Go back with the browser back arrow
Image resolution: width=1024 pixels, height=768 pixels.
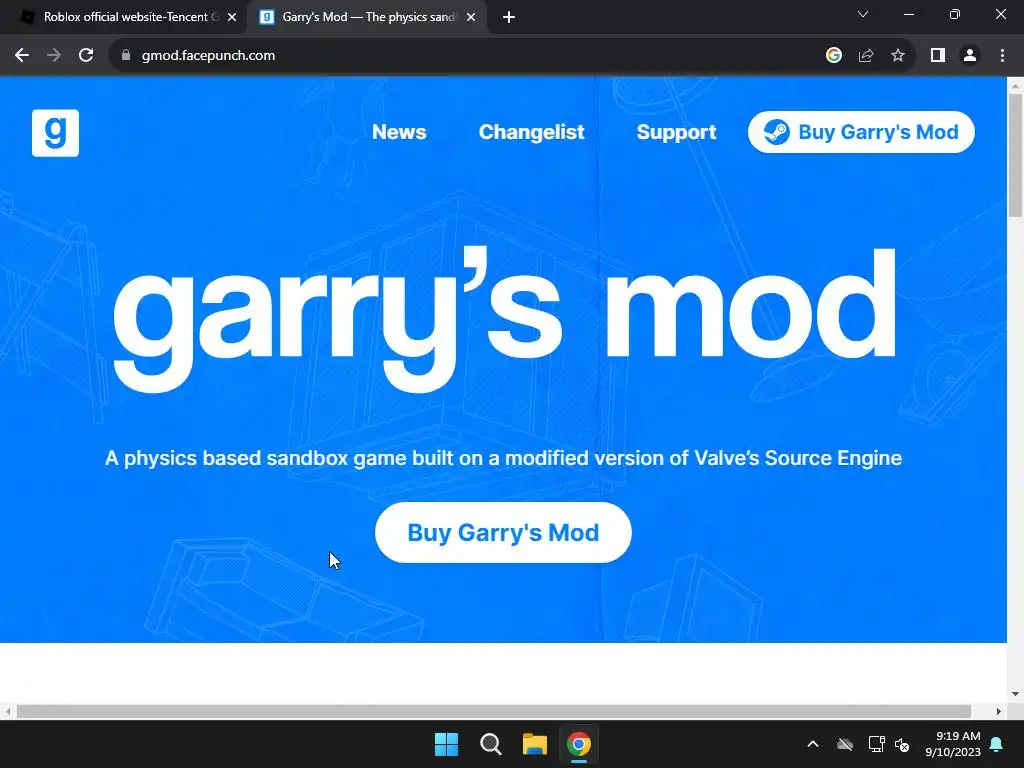(22, 56)
